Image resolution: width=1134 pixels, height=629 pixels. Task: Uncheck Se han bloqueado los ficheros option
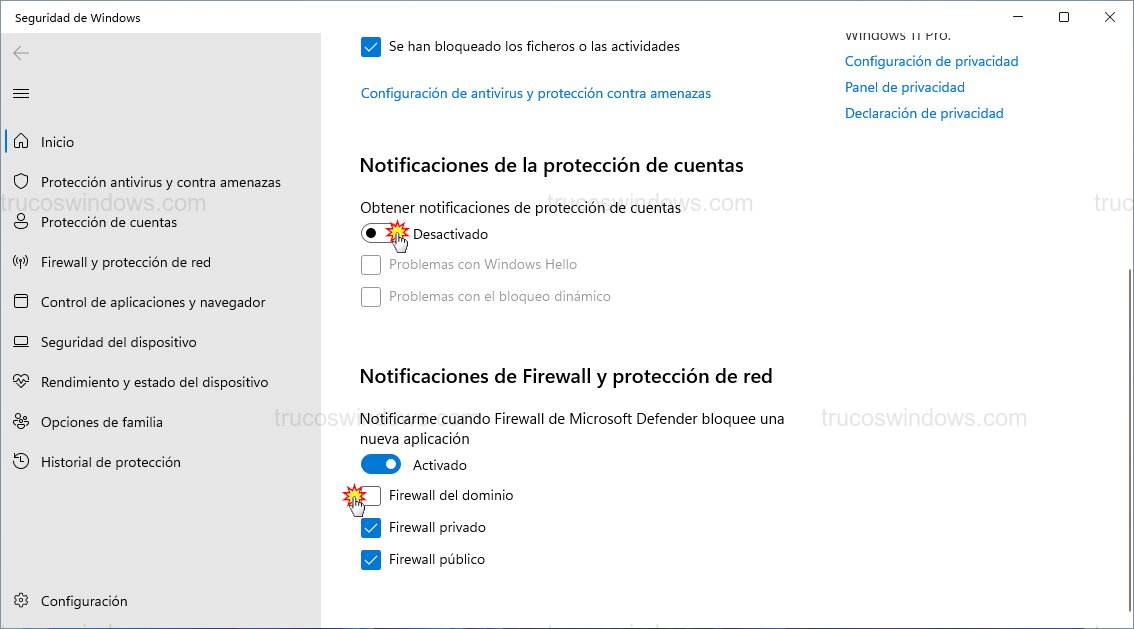coord(371,46)
